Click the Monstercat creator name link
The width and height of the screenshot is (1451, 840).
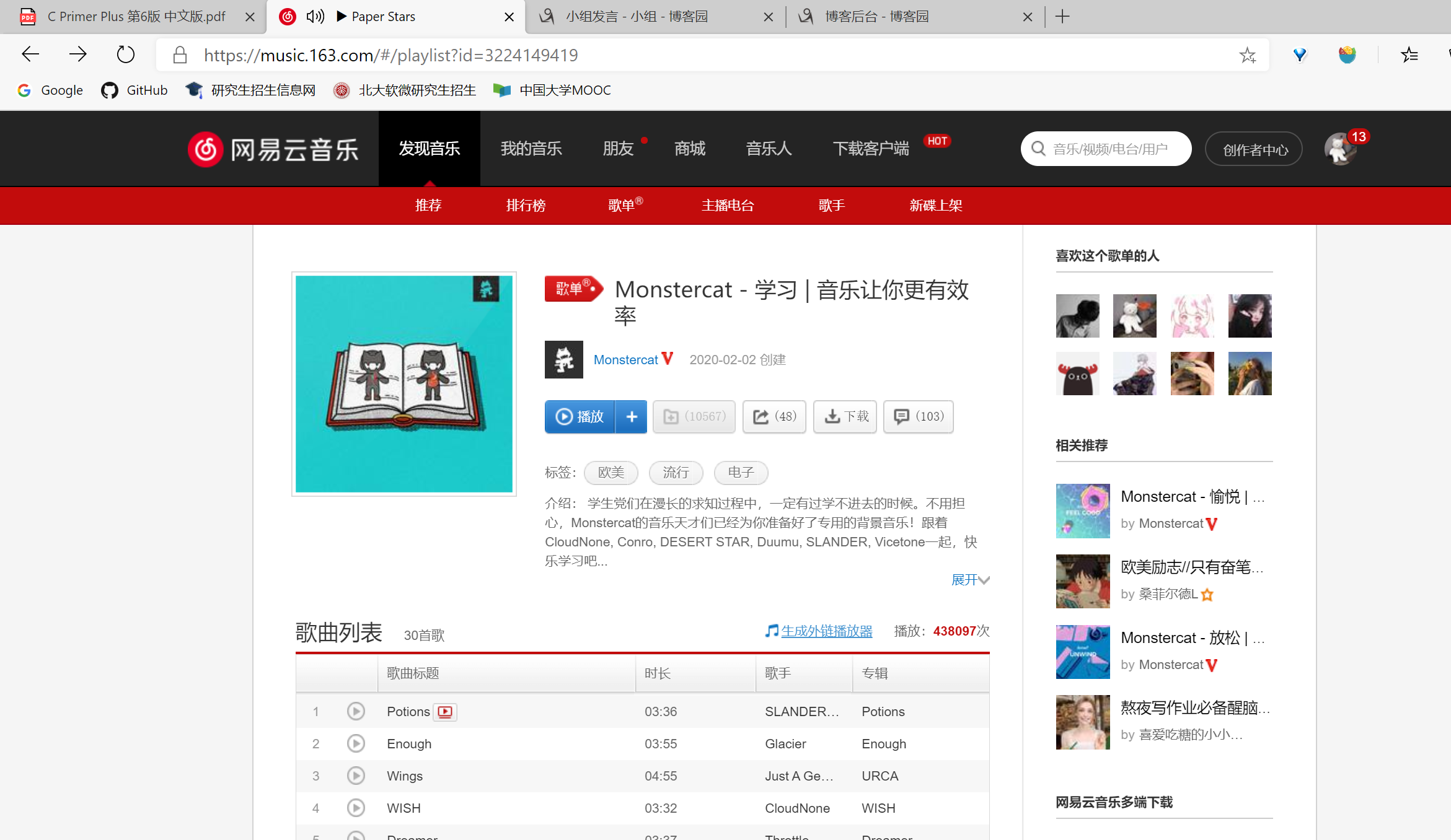625,360
